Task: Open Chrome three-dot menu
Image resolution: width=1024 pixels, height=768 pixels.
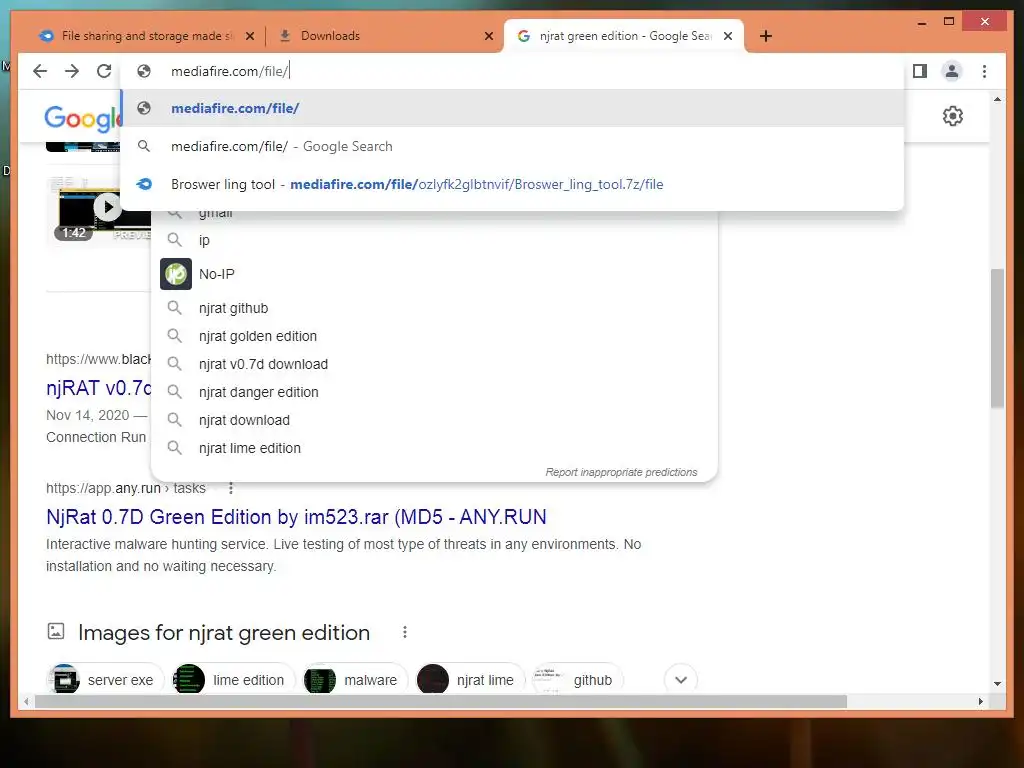Action: tap(984, 71)
